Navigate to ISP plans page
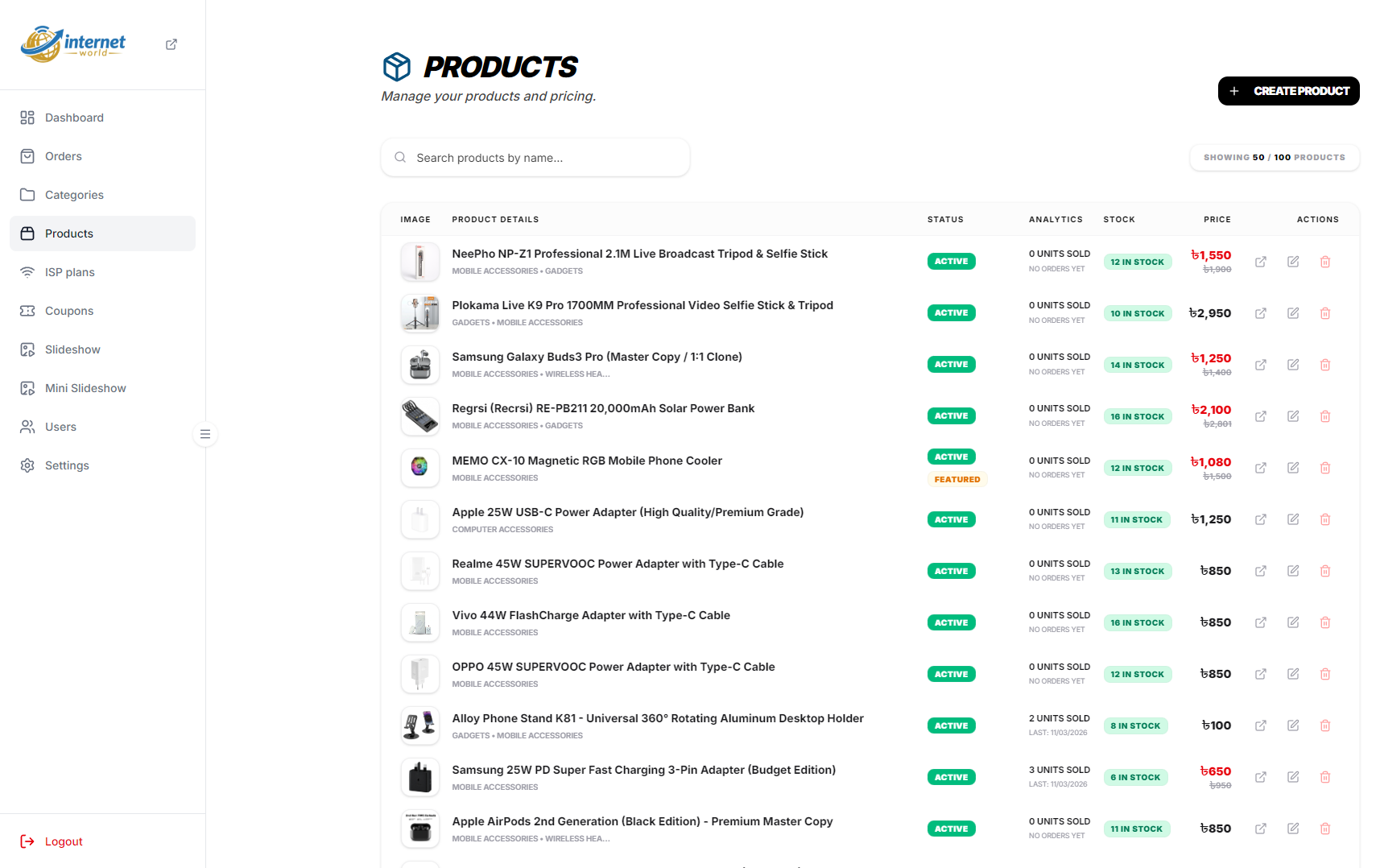The width and height of the screenshot is (1380, 868). pyautogui.click(x=69, y=272)
